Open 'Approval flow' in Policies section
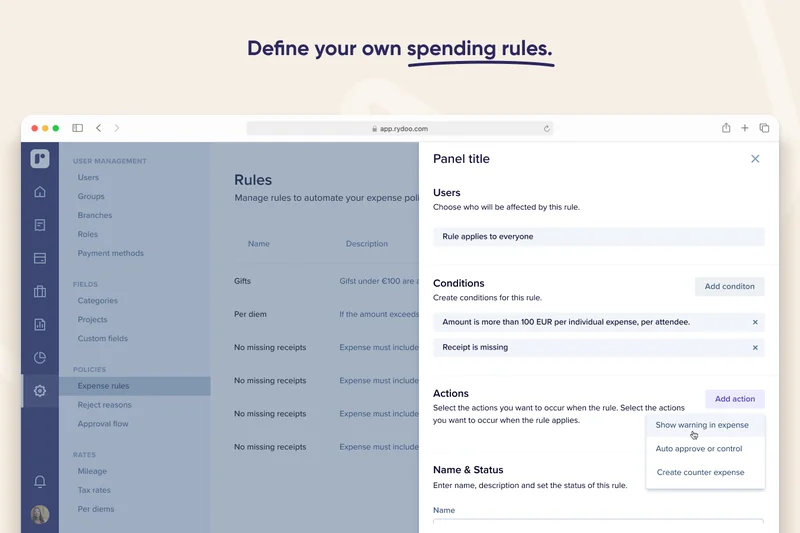 pos(103,424)
